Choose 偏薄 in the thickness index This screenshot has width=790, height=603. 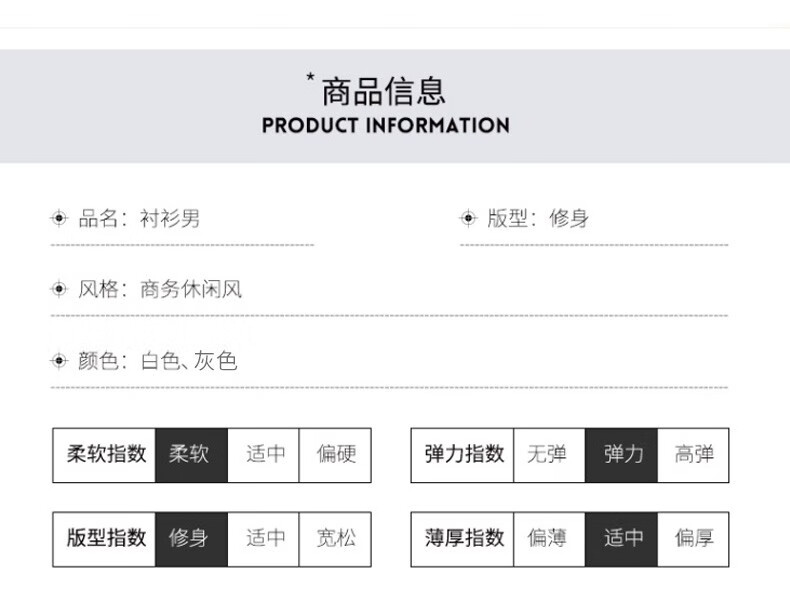click(x=549, y=539)
